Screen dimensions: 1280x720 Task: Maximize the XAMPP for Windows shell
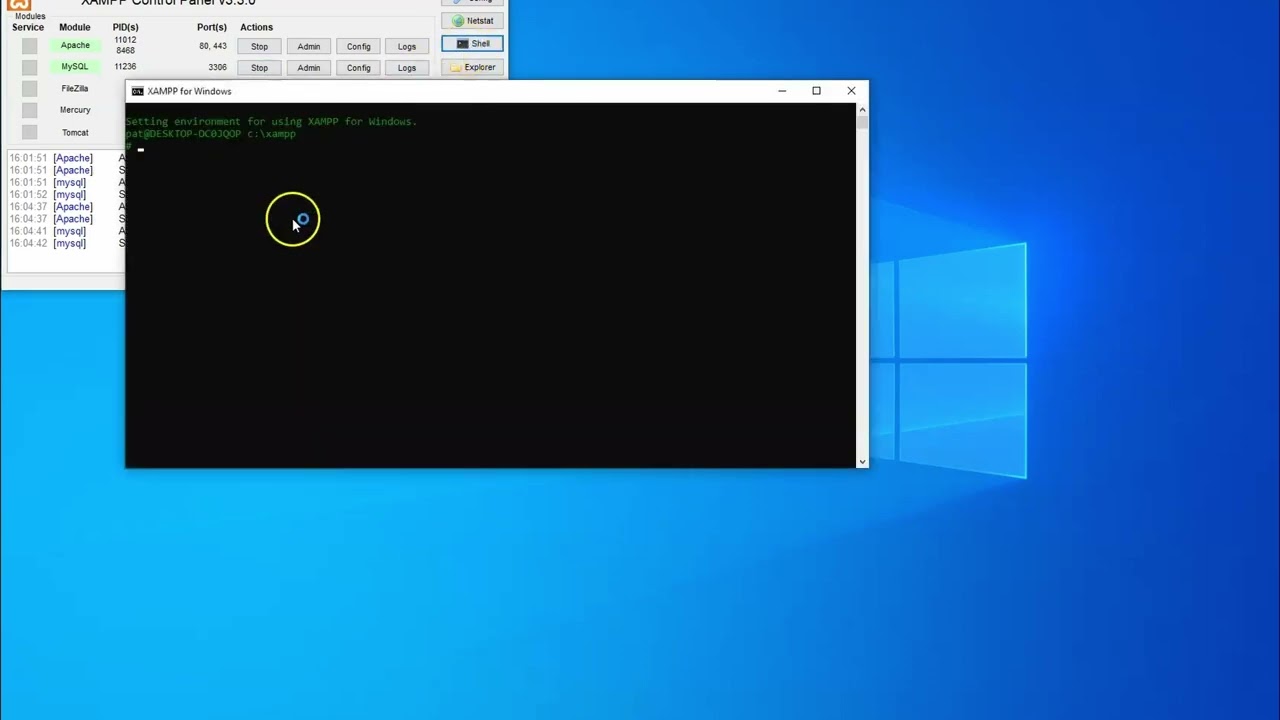816,91
